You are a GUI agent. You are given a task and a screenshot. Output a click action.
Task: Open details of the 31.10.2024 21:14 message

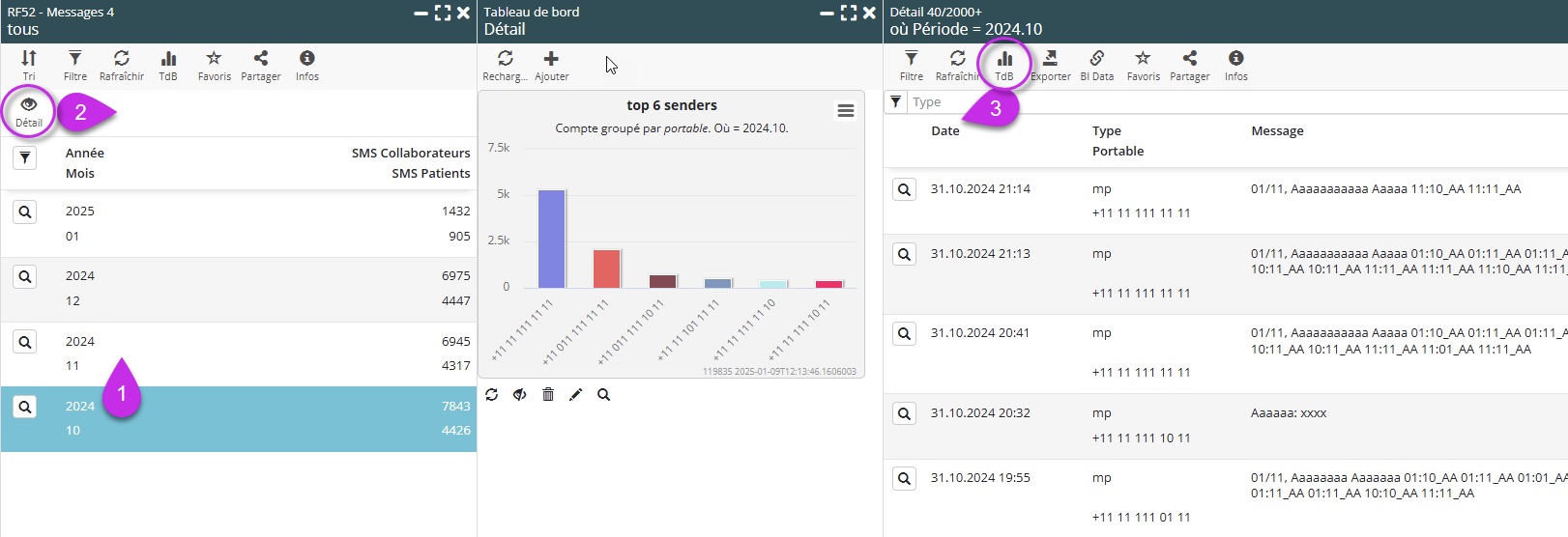pos(904,189)
